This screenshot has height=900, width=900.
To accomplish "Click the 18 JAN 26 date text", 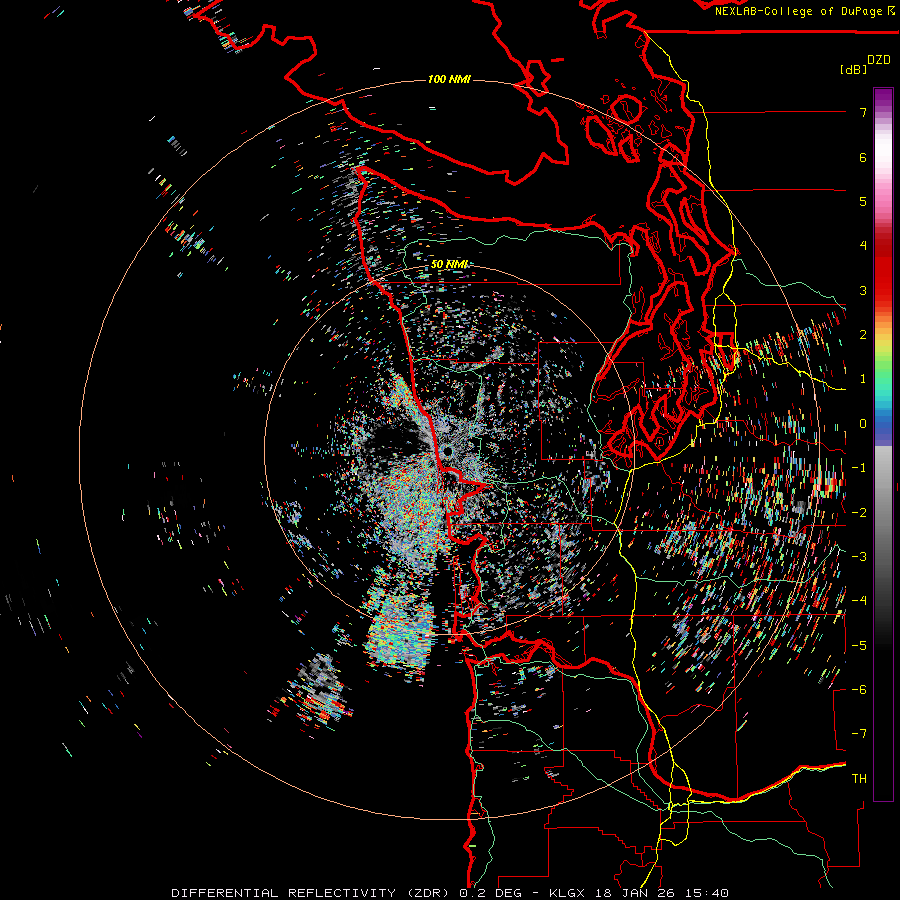I will pos(633,893).
